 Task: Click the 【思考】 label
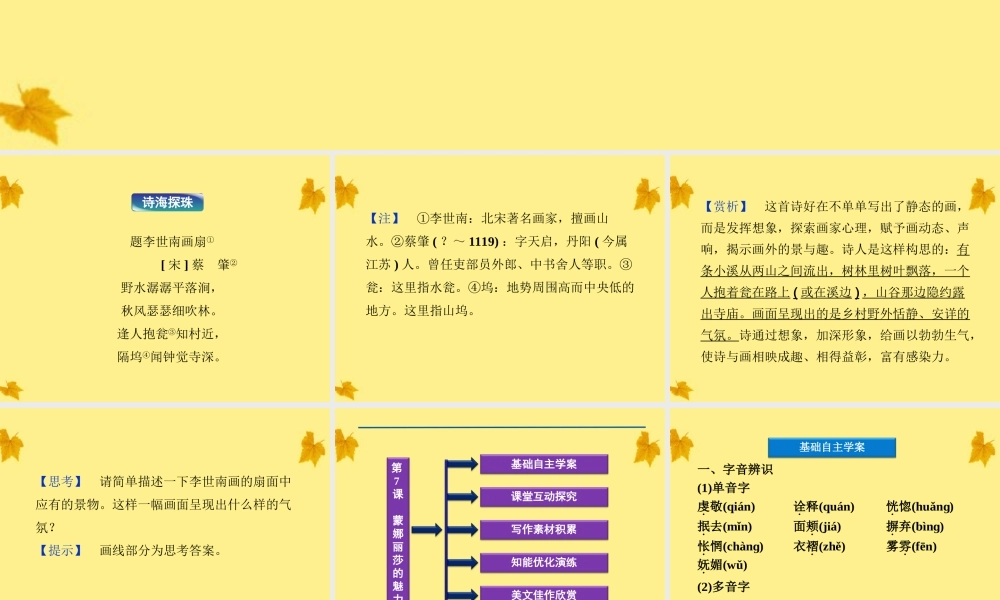click(x=61, y=481)
